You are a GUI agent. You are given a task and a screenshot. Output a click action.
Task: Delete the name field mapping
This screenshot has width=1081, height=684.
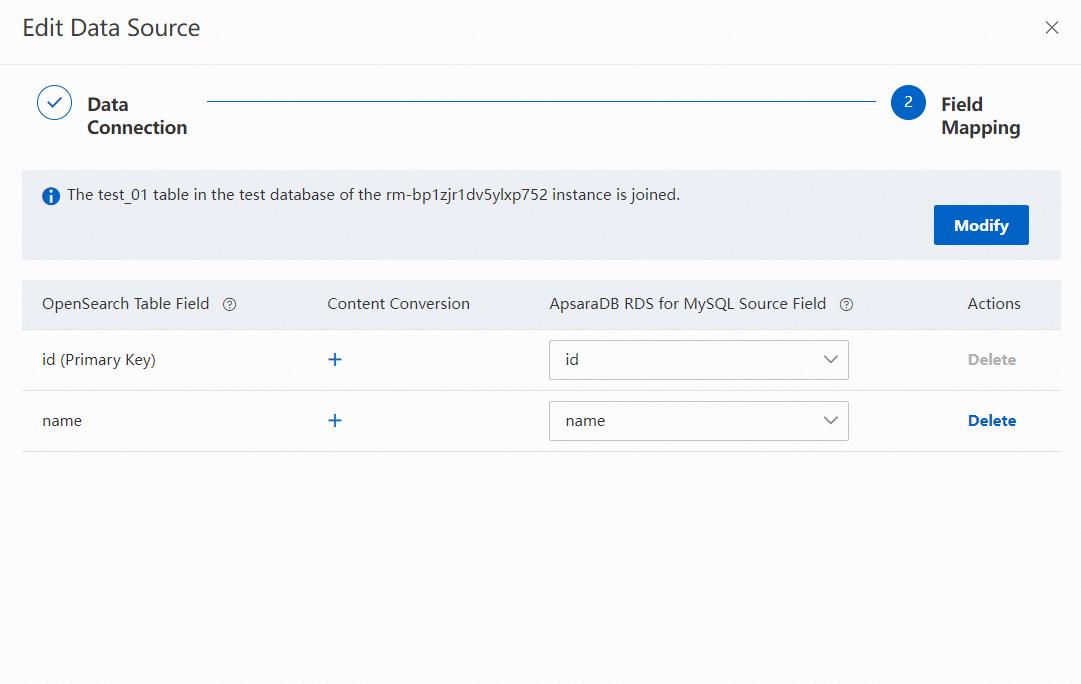click(x=991, y=421)
